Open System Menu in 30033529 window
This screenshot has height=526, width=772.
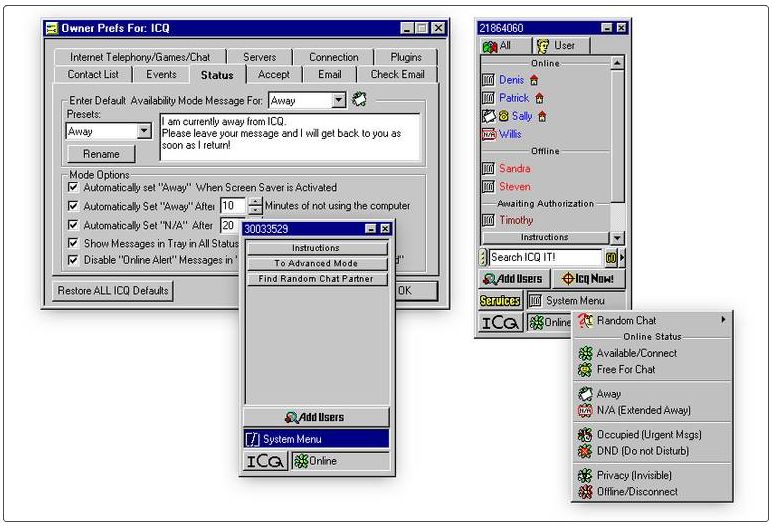pos(316,439)
